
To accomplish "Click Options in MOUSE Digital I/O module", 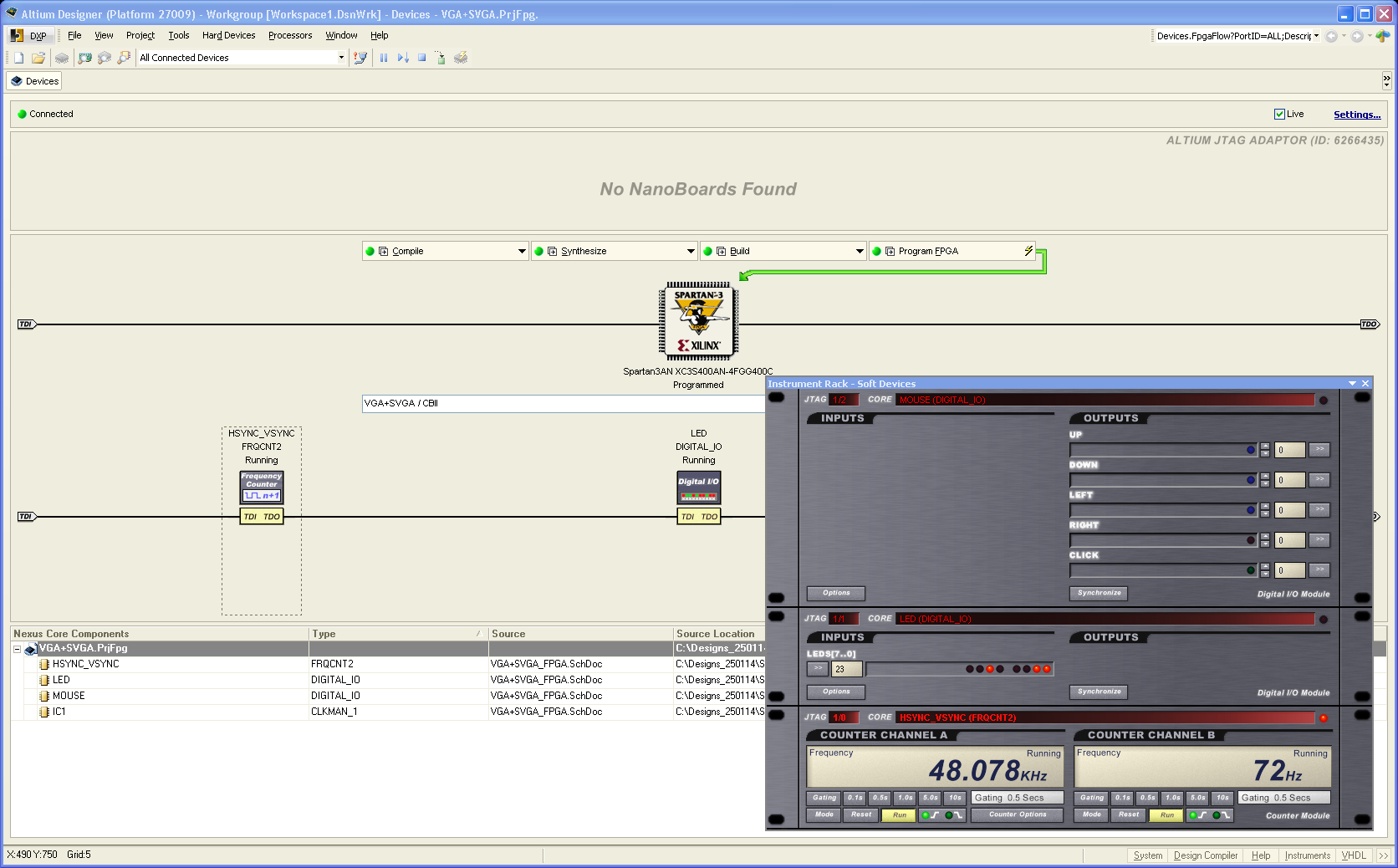I will coord(836,594).
